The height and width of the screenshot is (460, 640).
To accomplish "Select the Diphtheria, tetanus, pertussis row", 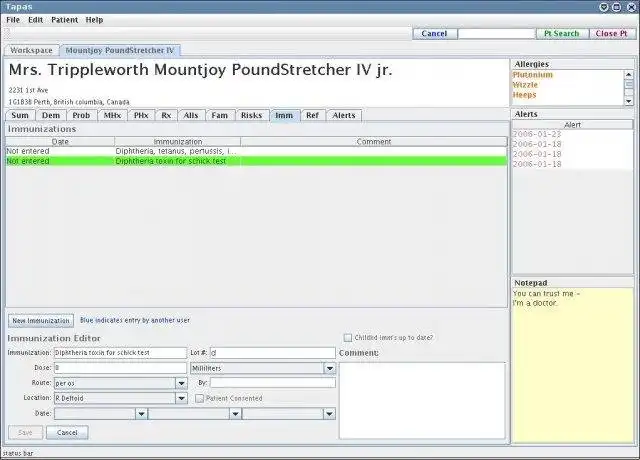I will click(x=256, y=151).
